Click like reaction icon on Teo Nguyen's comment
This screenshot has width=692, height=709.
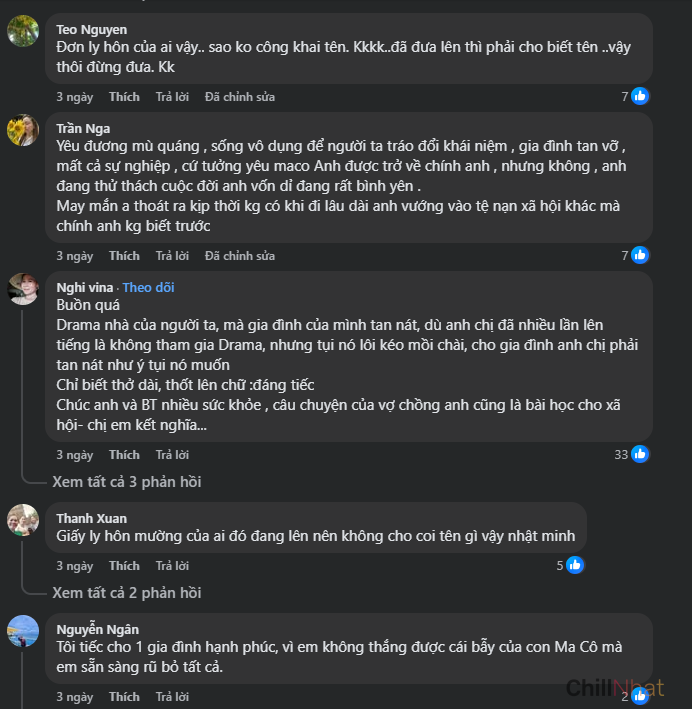coord(640,96)
